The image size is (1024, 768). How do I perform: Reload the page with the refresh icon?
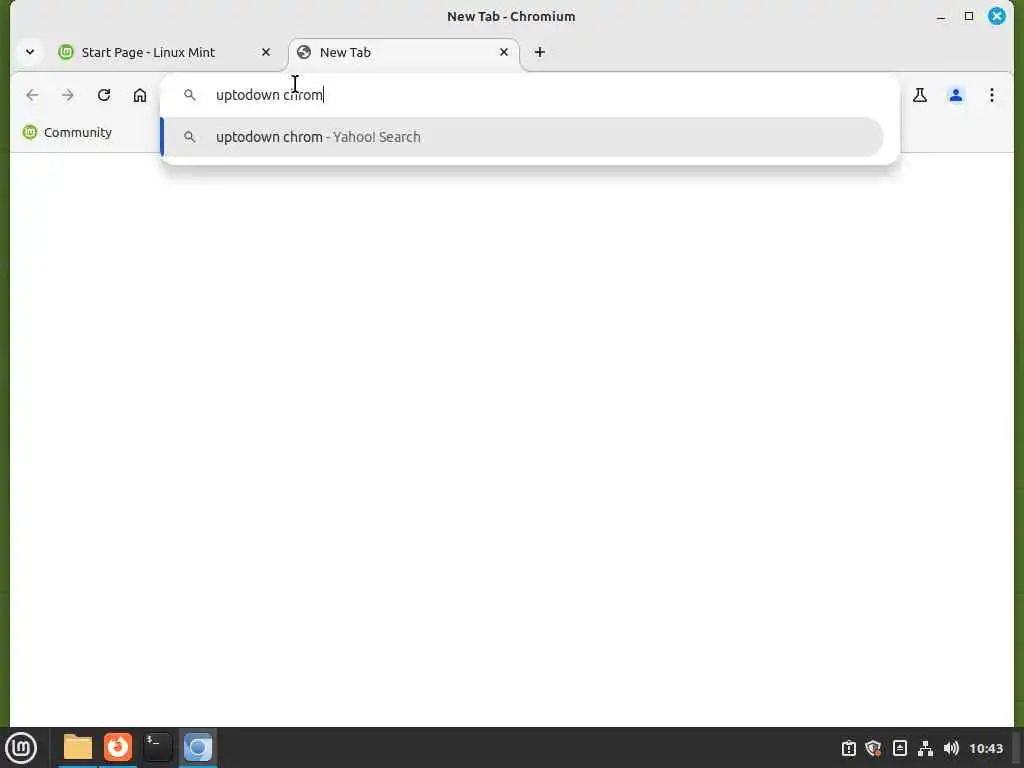click(104, 95)
